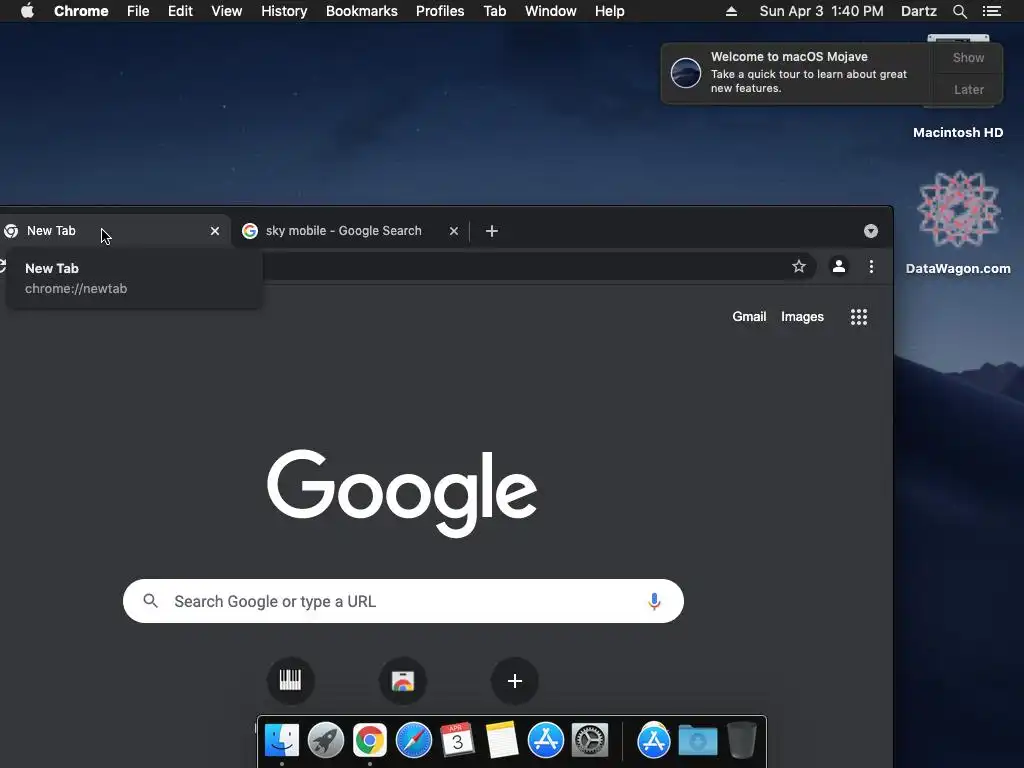
Task: Open the Window menu
Action: [551, 11]
